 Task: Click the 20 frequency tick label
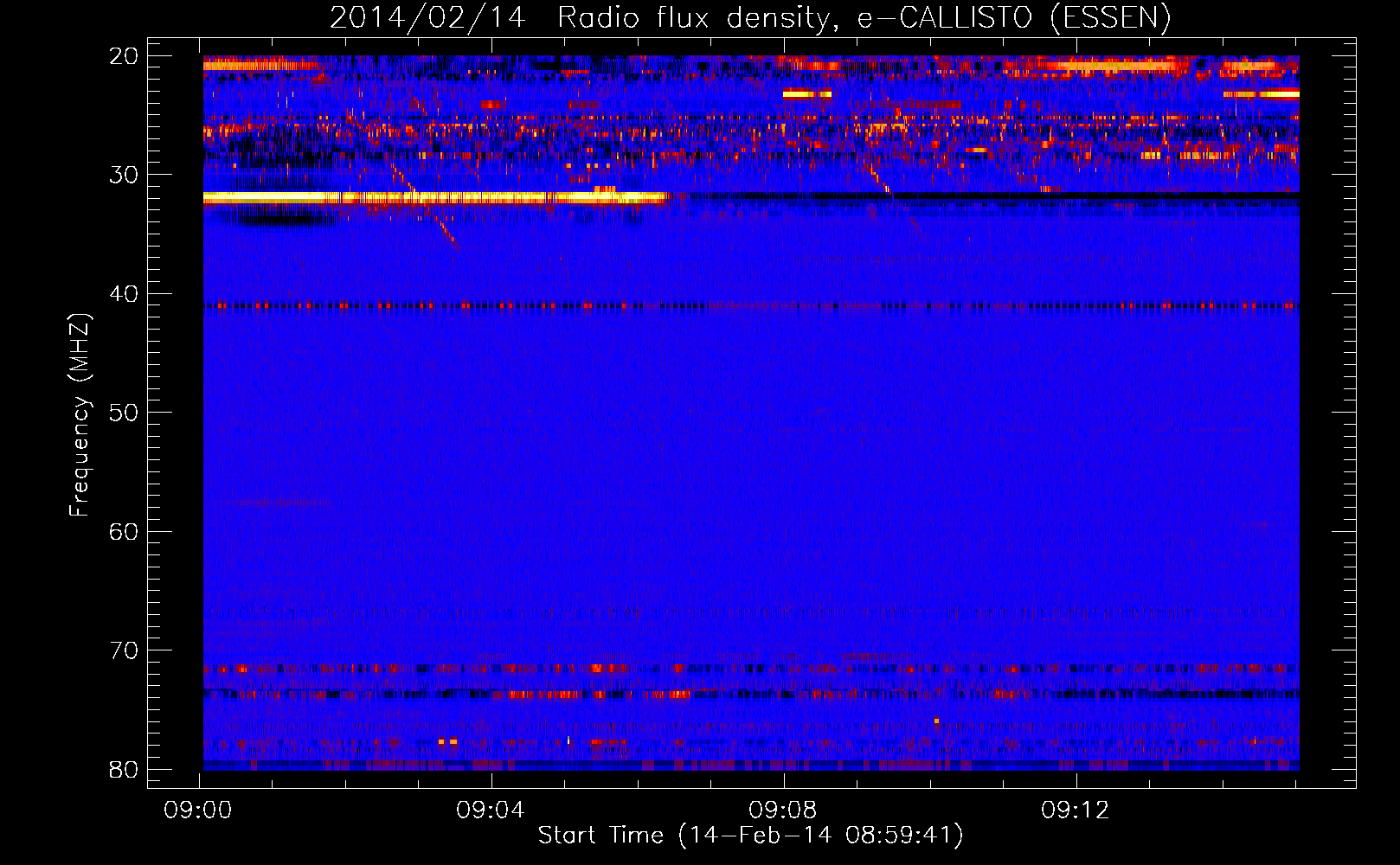tap(125, 55)
